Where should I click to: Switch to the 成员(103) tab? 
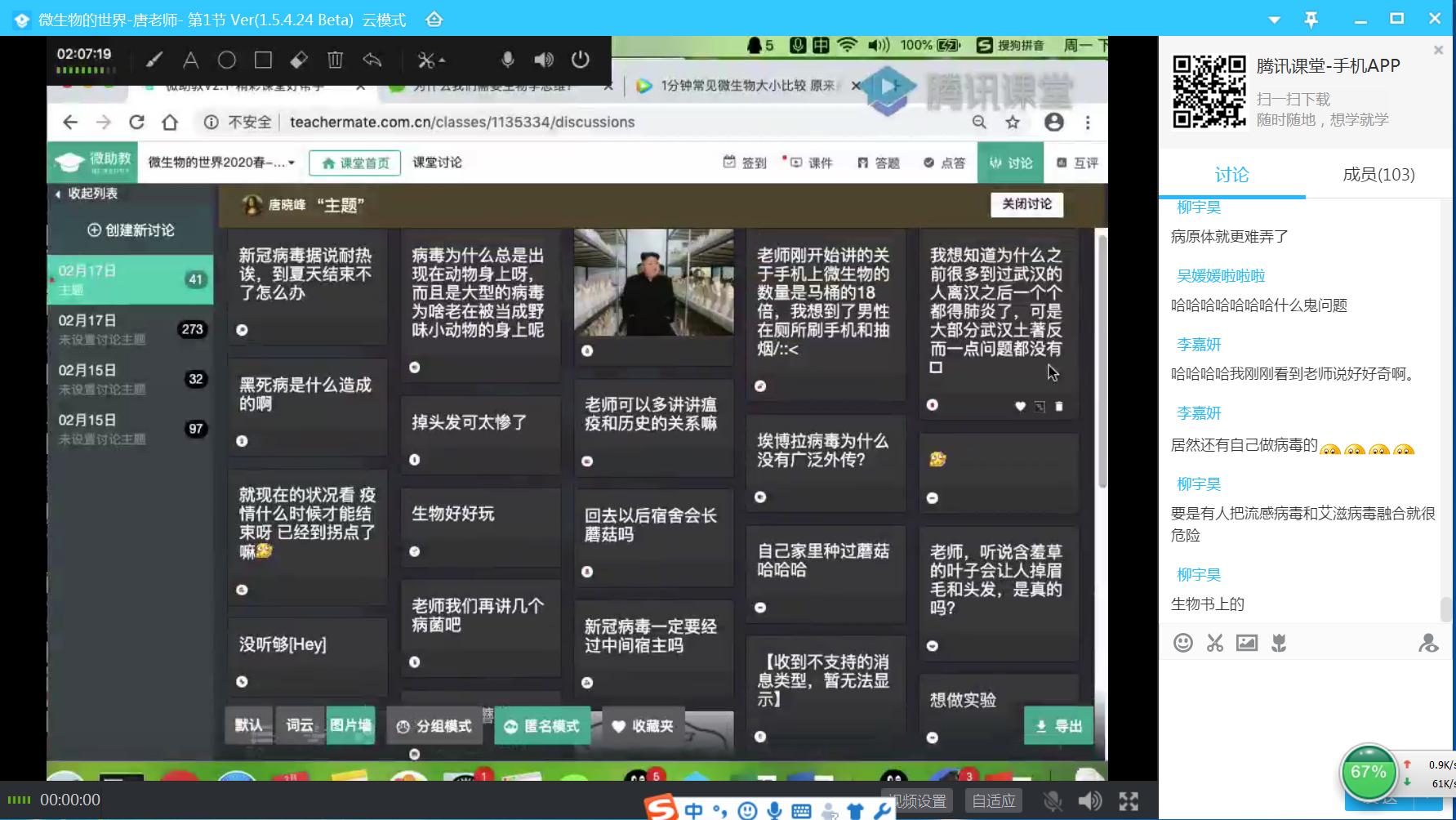pos(1378,175)
